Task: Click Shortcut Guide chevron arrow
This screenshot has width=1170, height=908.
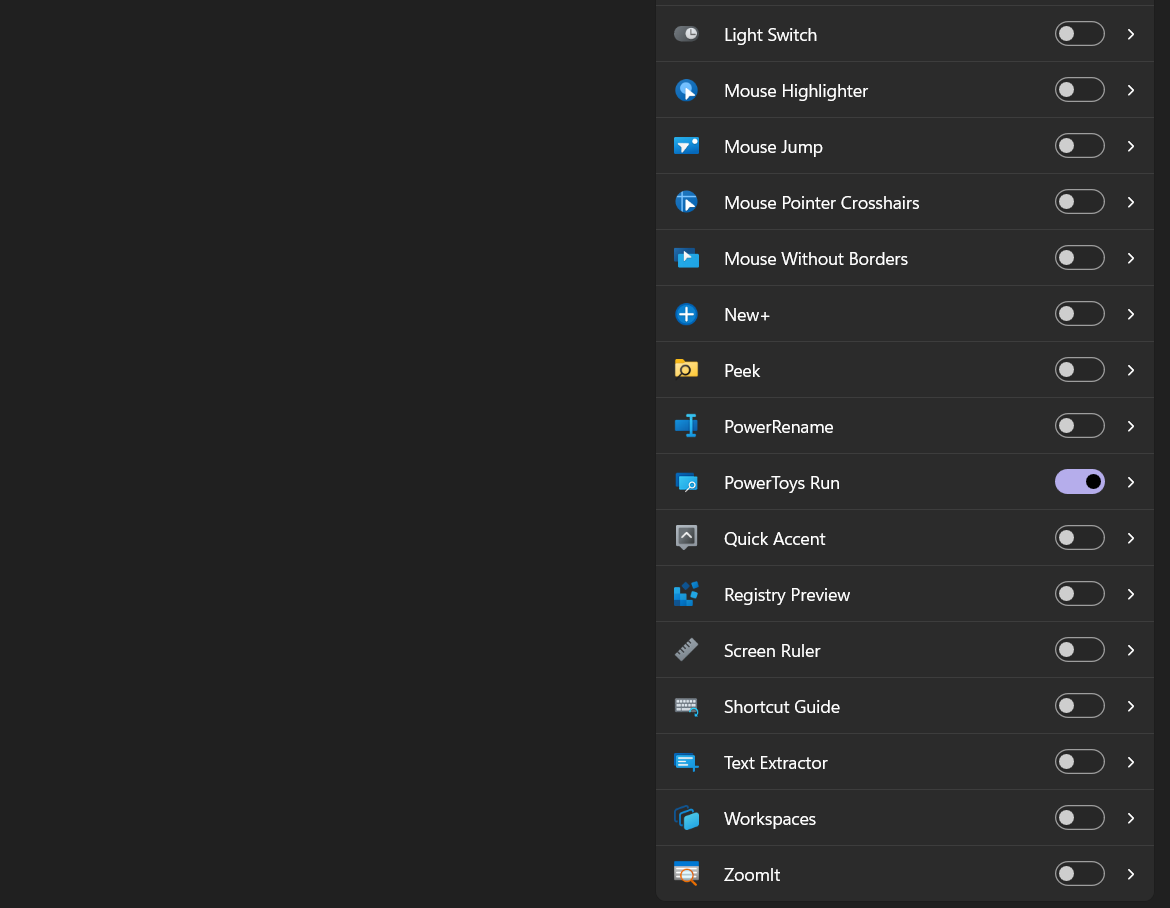Action: click(x=1130, y=706)
